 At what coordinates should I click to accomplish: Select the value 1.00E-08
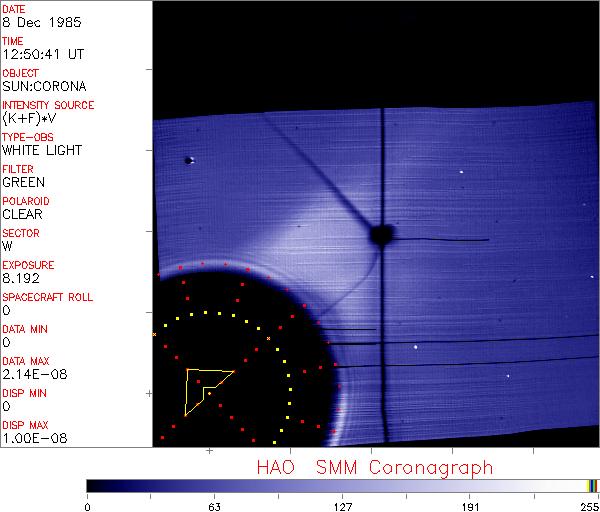coord(35,438)
